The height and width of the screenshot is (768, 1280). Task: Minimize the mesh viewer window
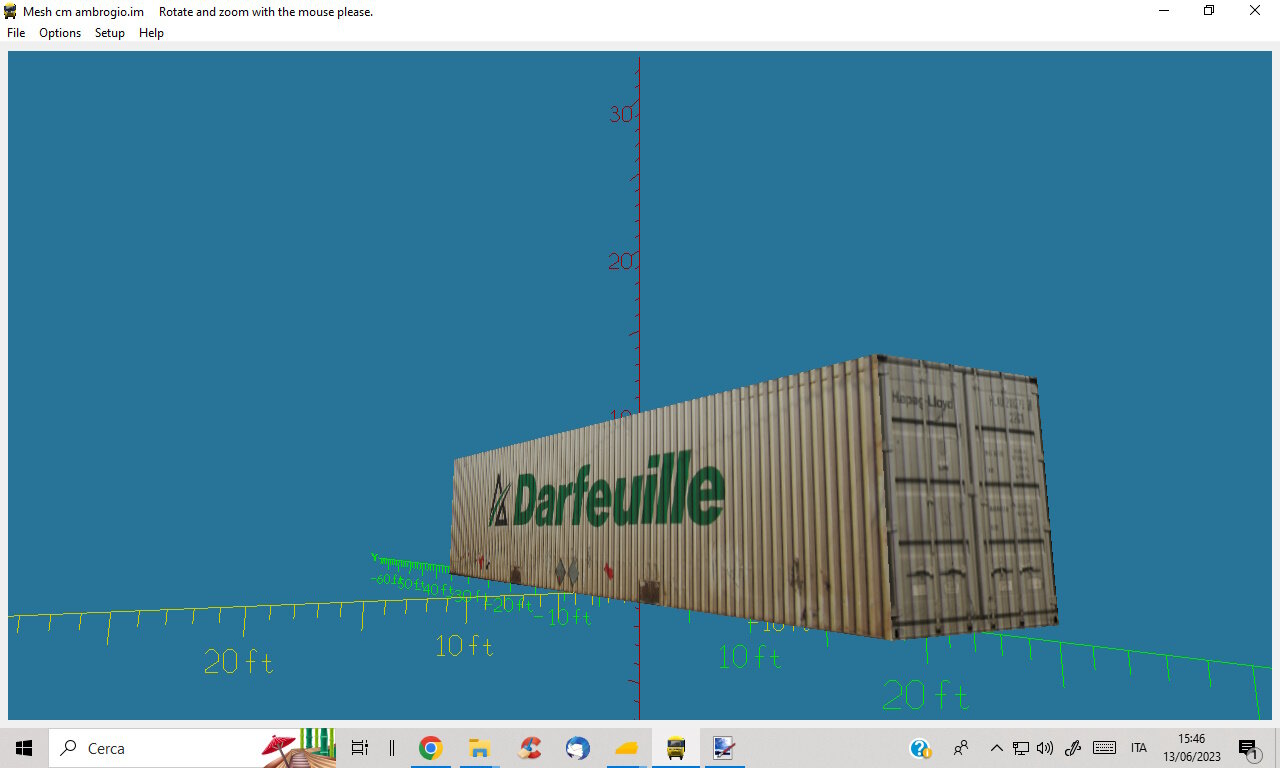[1164, 11]
